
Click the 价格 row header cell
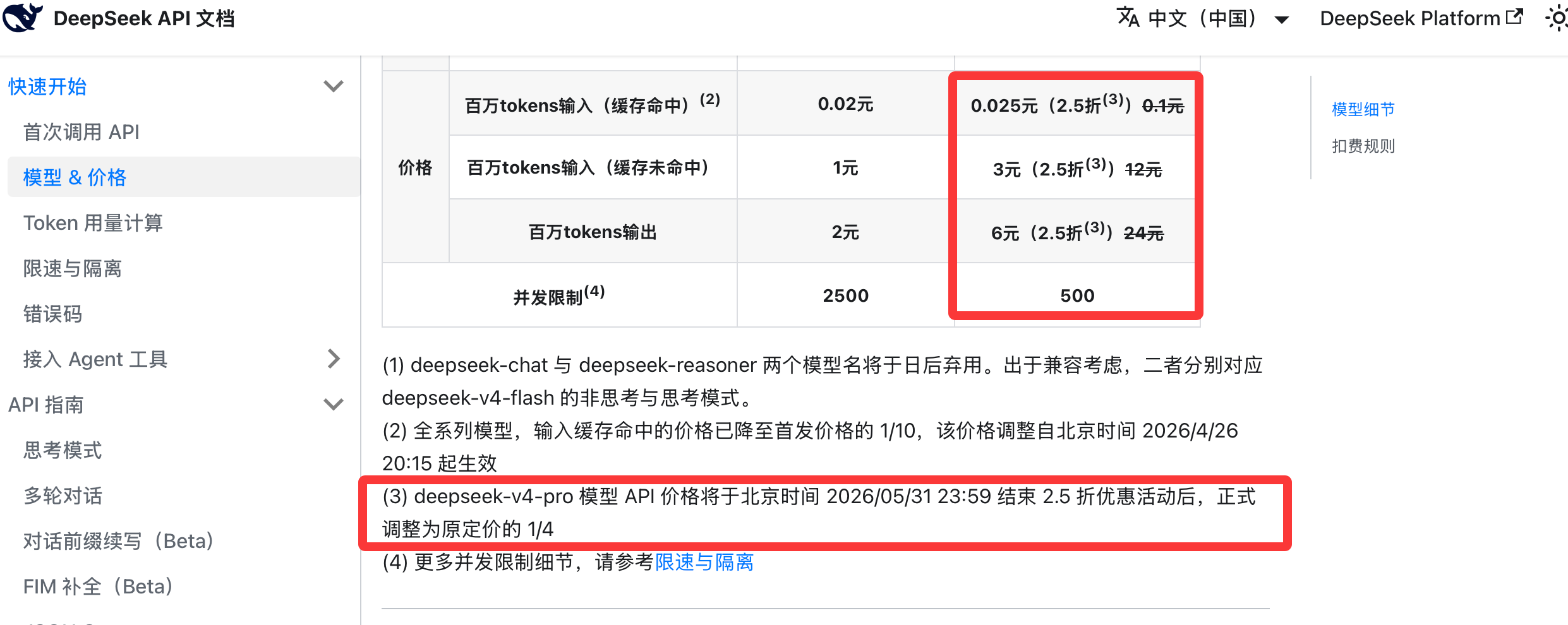415,167
